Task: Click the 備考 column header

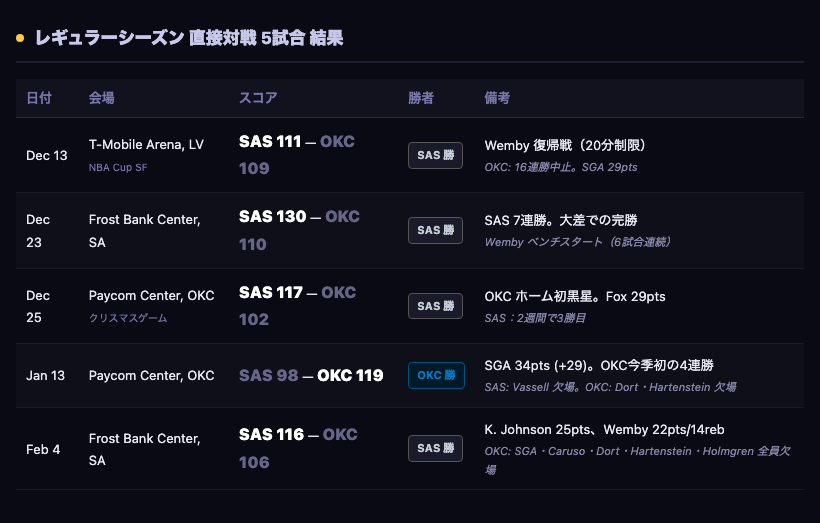Action: point(497,98)
